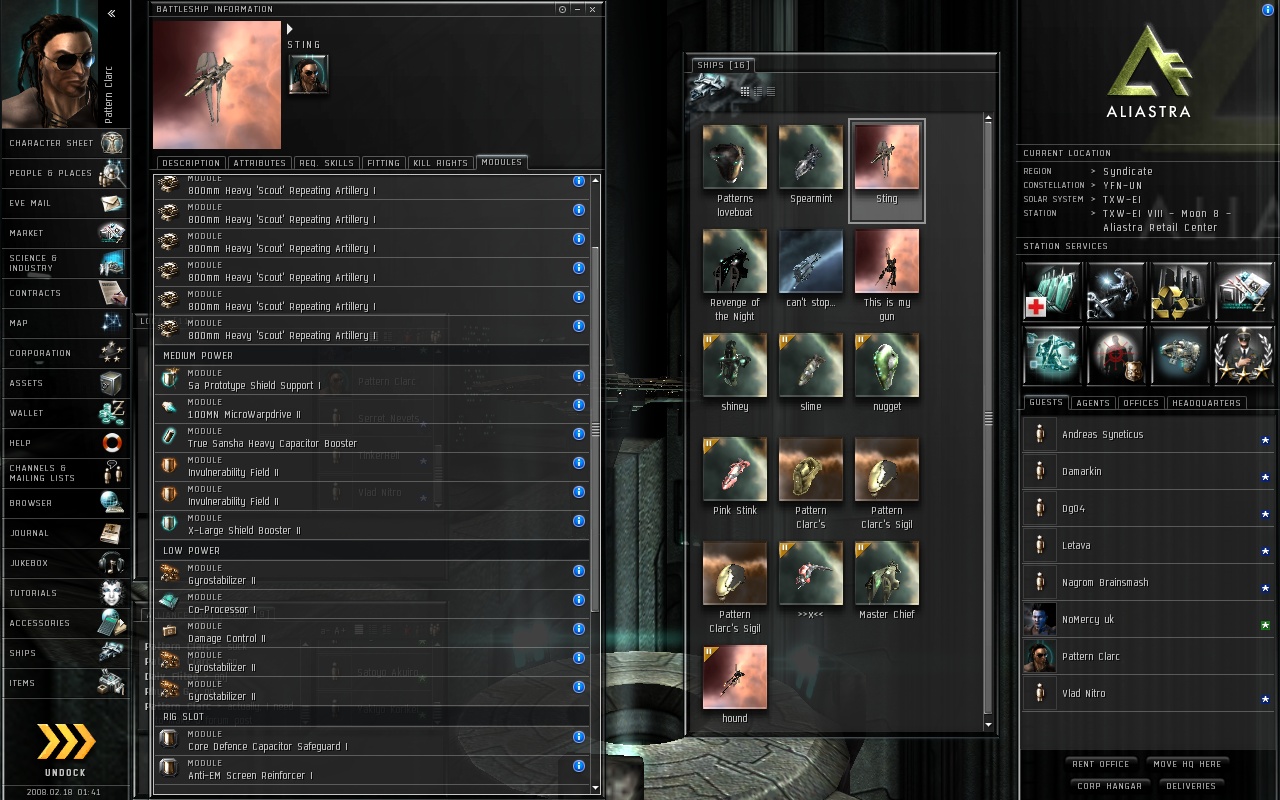Open Contracts from the sidebar

(65, 293)
